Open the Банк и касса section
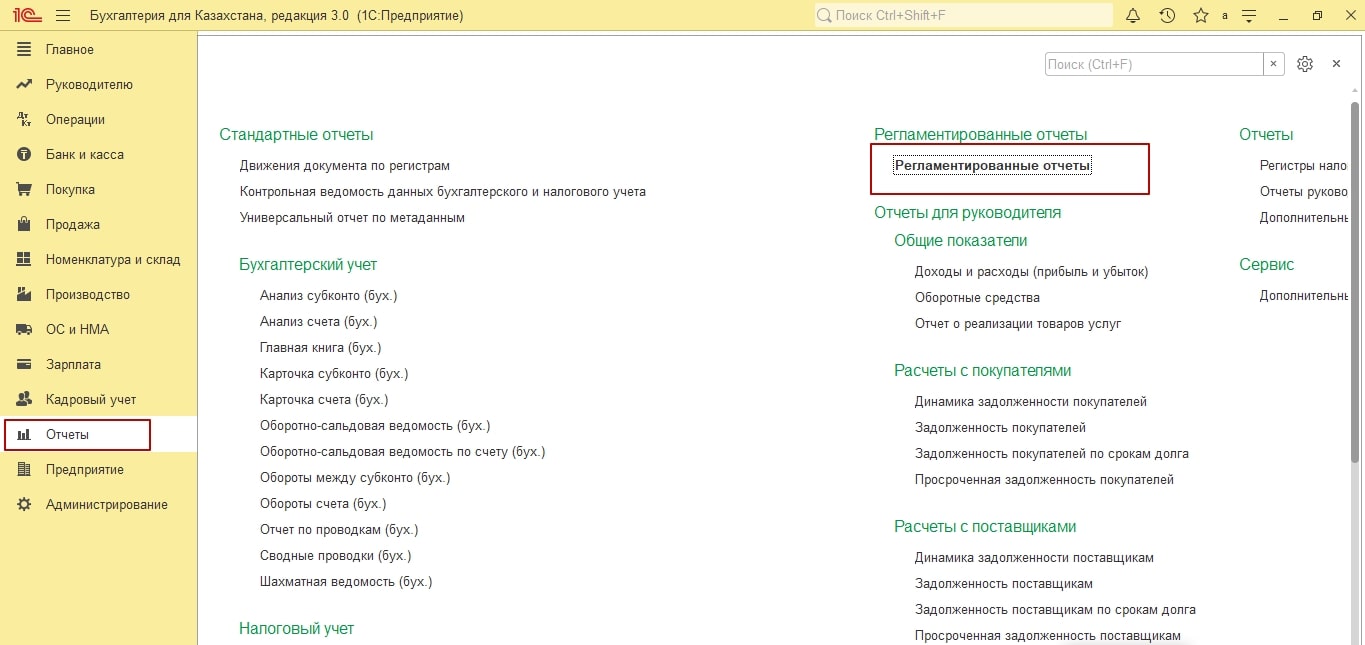The height and width of the screenshot is (645, 1365). pos(84,155)
